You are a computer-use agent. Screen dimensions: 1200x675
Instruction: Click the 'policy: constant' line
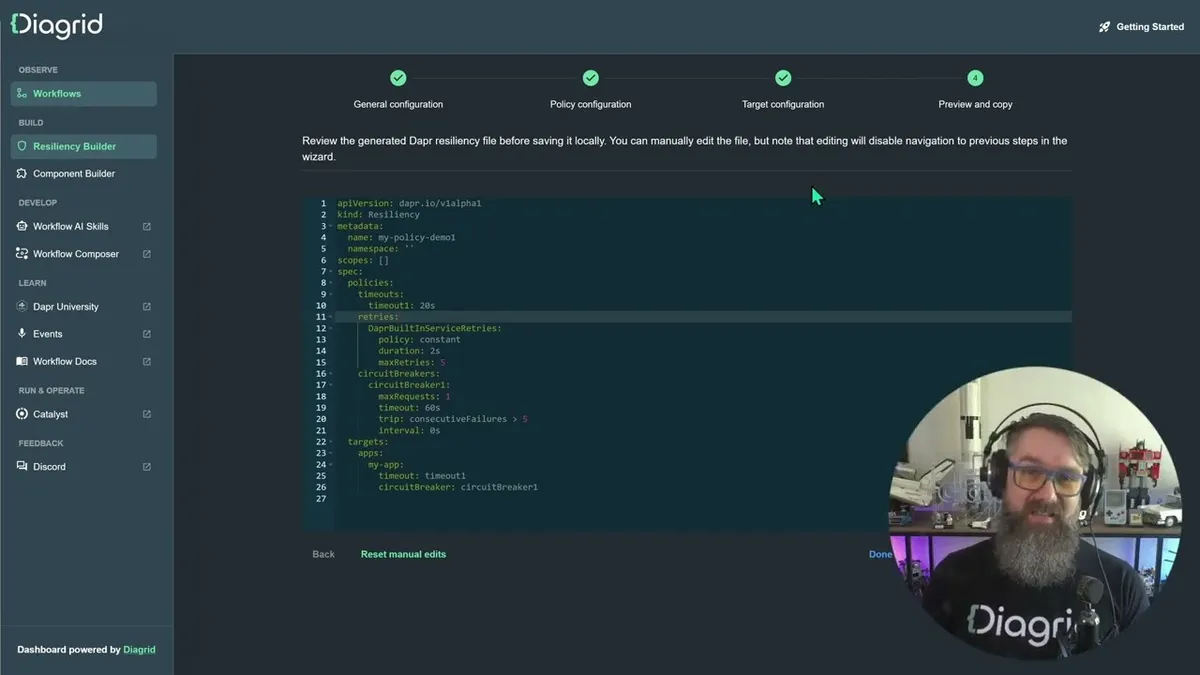click(x=419, y=340)
